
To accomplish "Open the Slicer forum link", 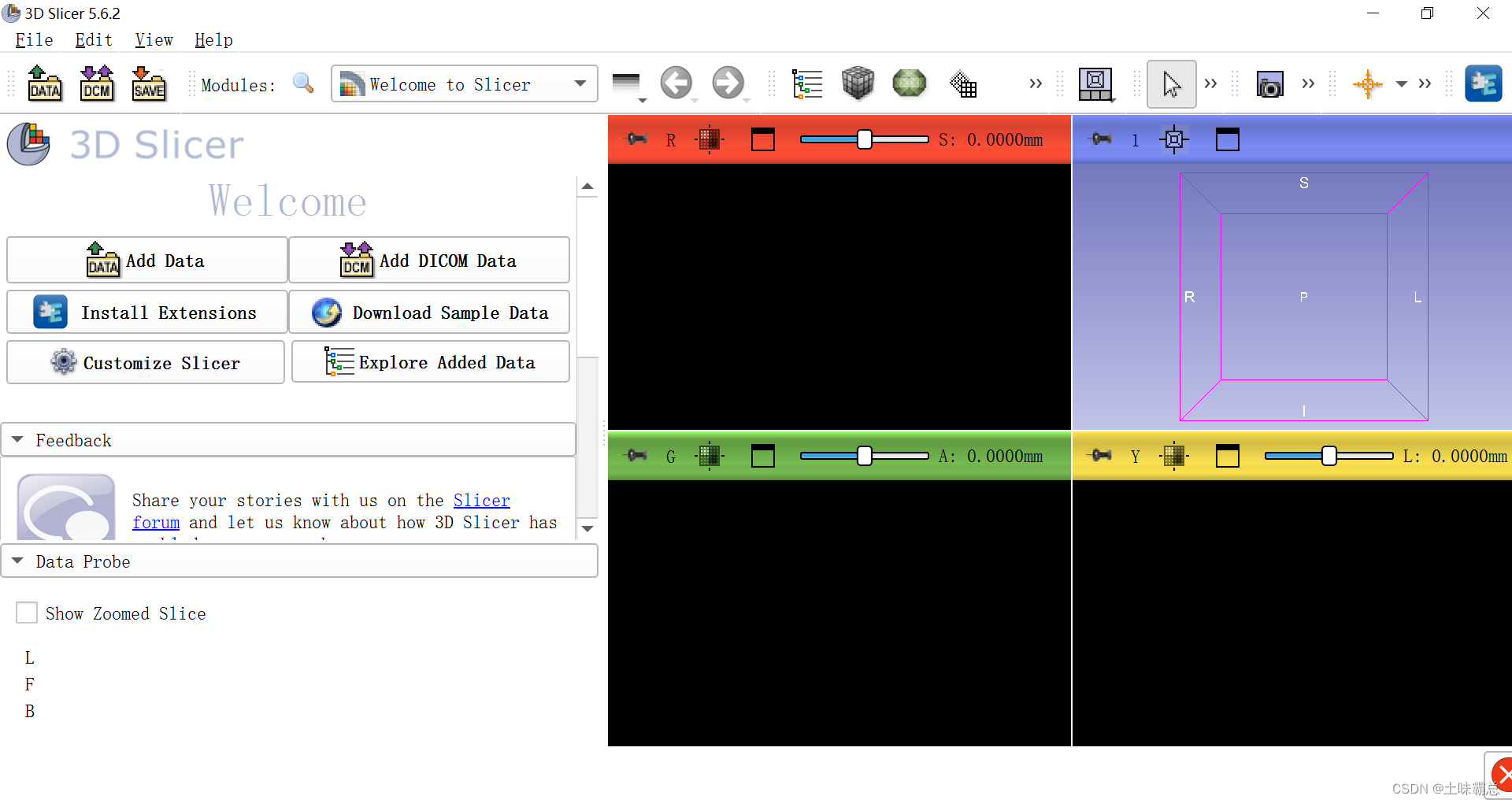I will (481, 501).
